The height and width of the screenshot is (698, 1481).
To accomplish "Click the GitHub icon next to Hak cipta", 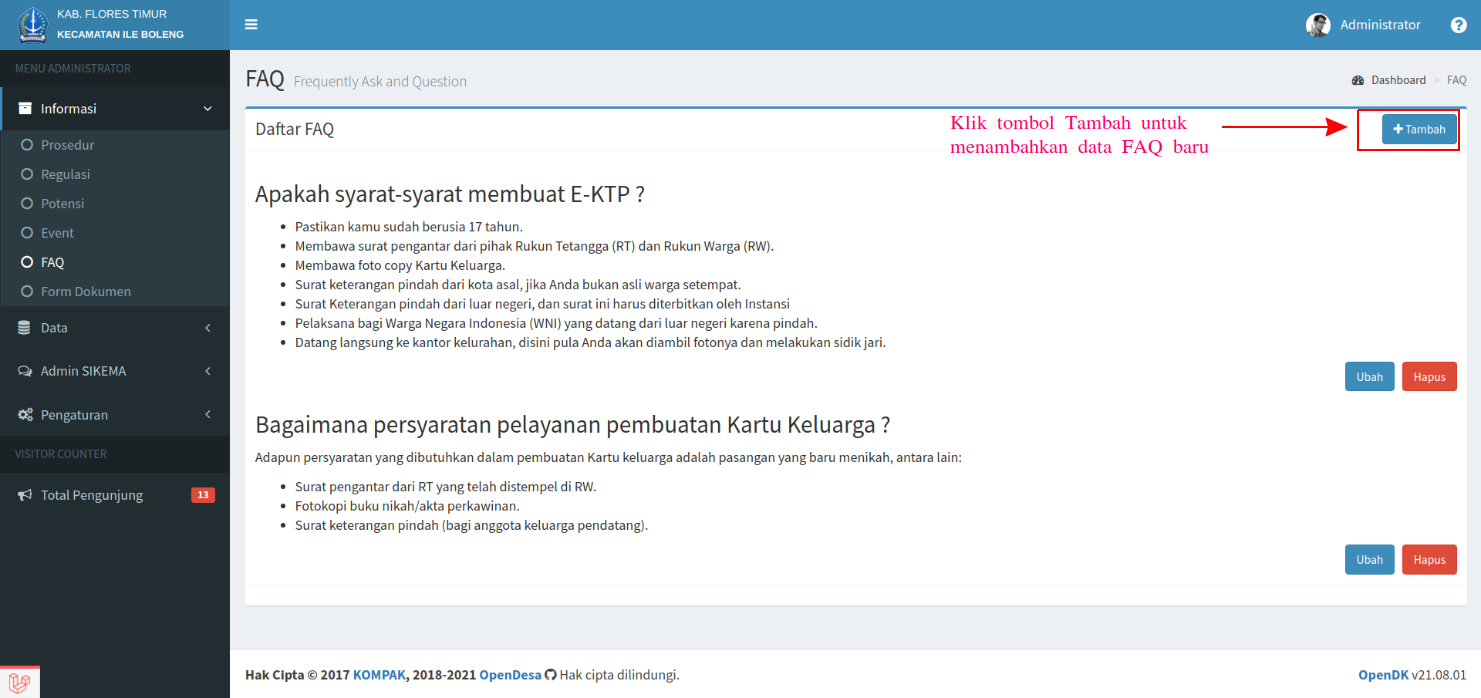I will pyautogui.click(x=550, y=675).
